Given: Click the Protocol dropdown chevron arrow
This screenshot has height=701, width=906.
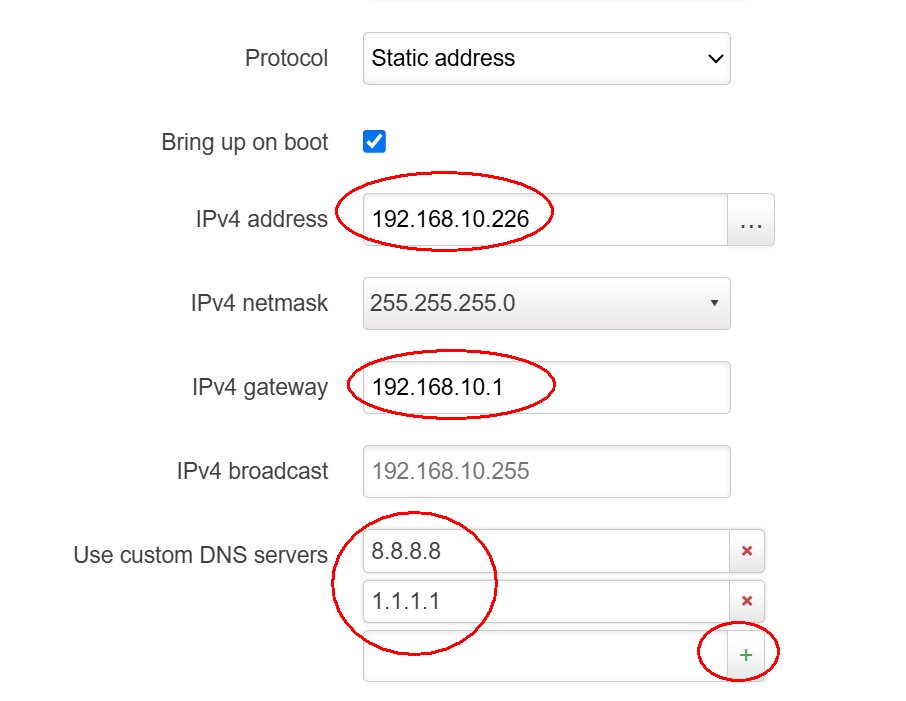Looking at the screenshot, I should (x=715, y=58).
